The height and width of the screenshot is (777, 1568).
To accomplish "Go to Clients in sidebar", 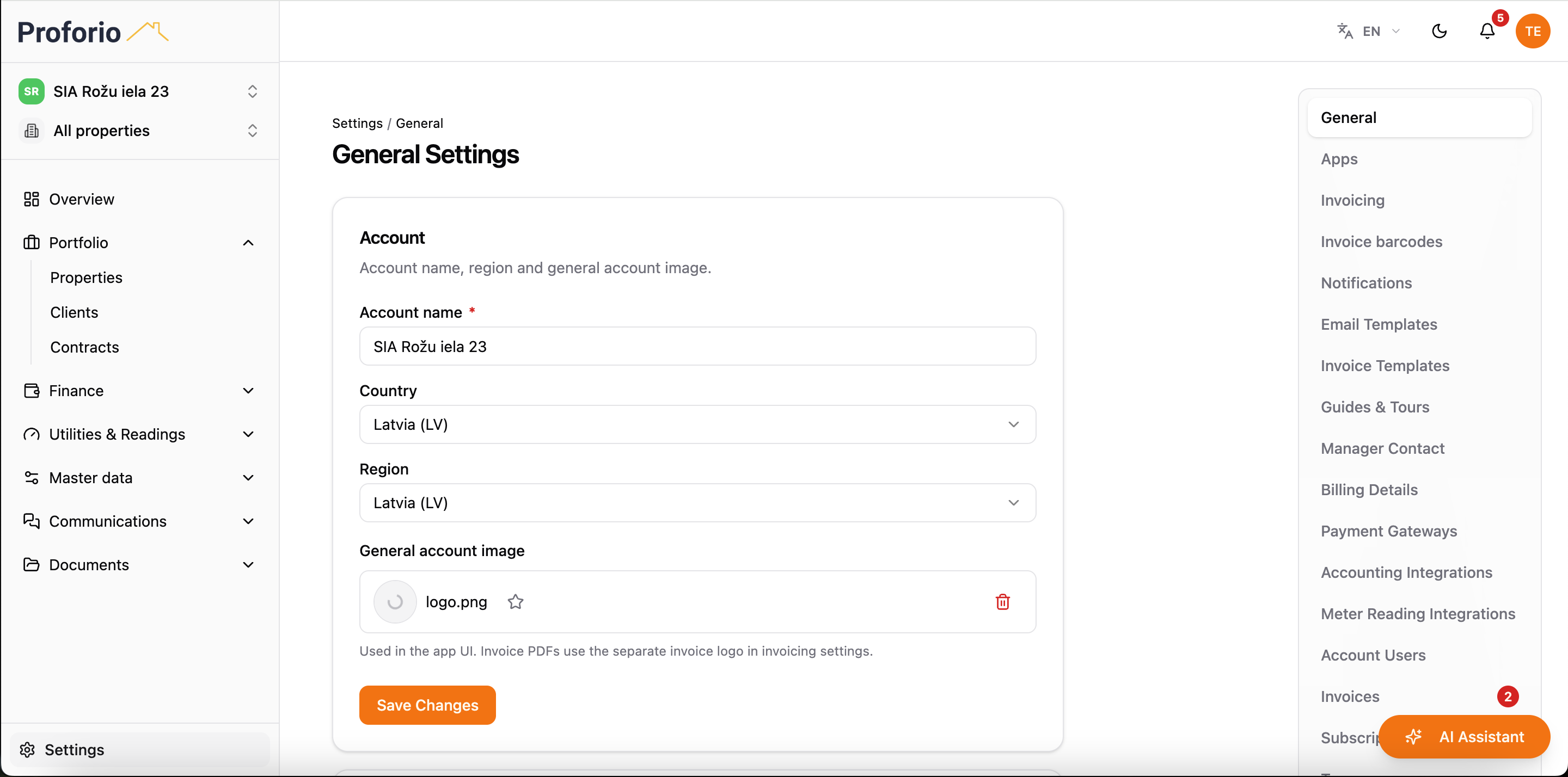I will (x=73, y=312).
